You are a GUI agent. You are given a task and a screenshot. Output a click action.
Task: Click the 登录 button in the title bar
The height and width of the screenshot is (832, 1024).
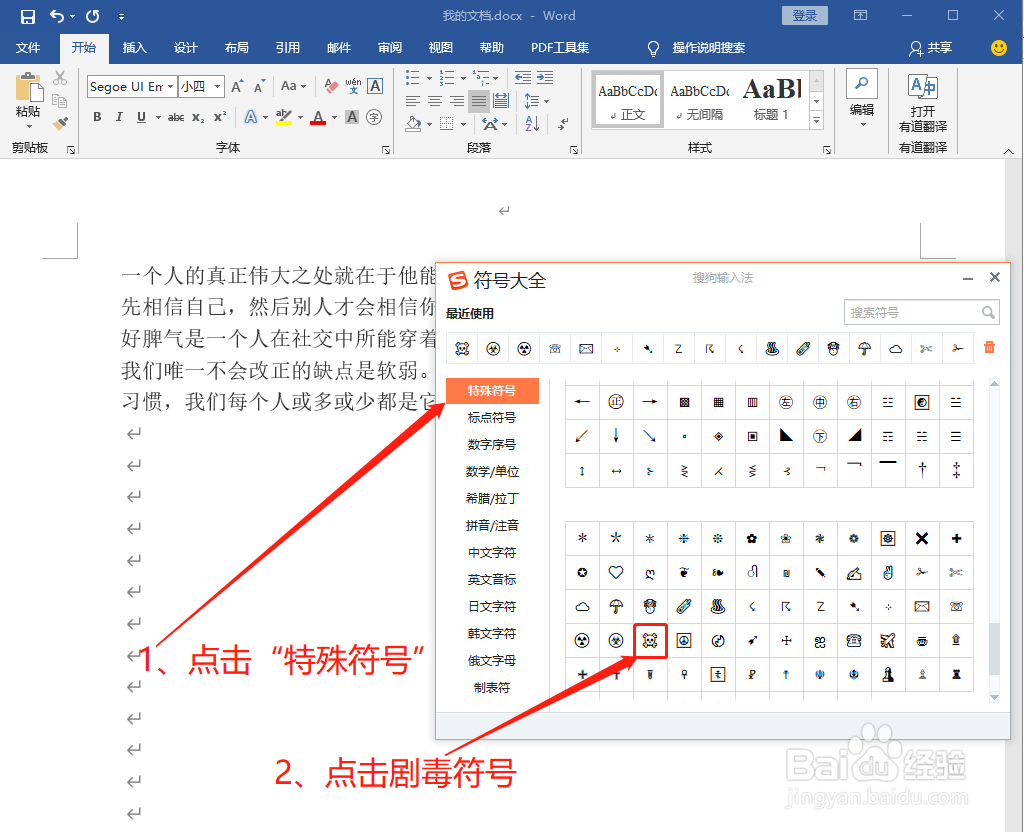point(804,16)
